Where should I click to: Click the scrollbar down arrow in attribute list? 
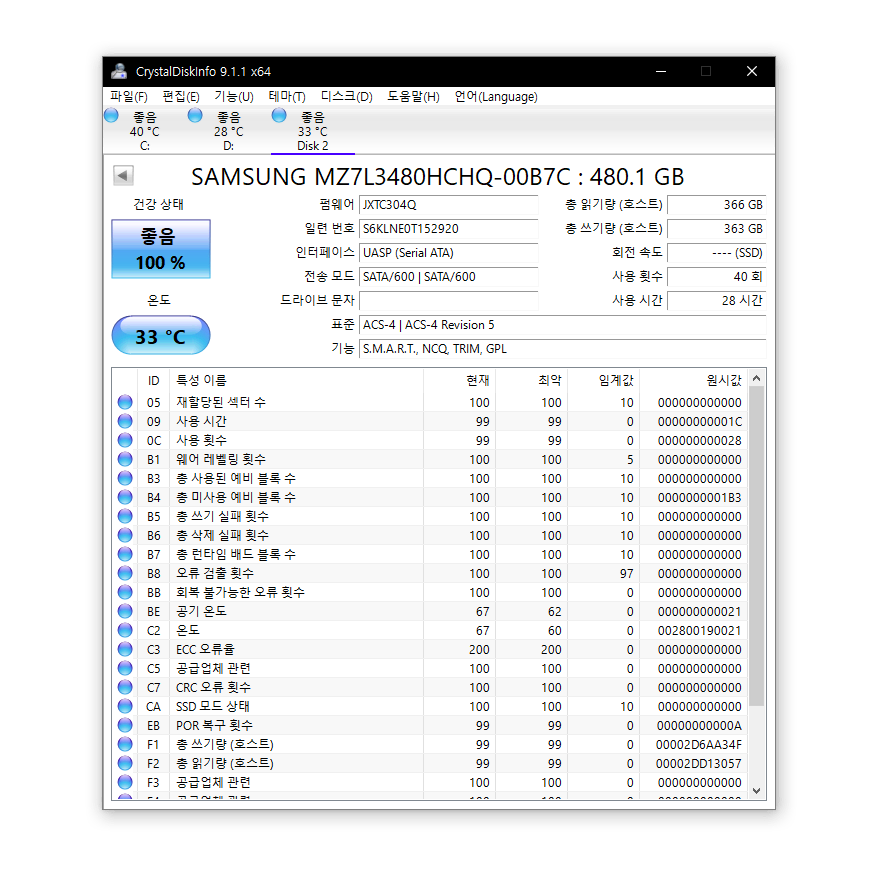pyautogui.click(x=757, y=791)
